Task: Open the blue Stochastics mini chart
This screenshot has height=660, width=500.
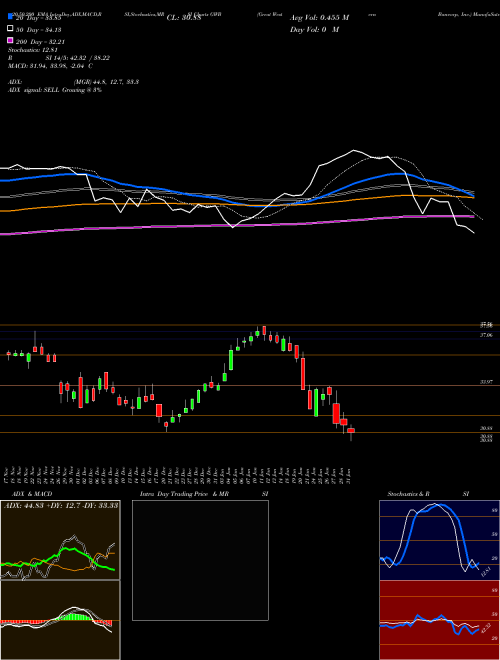Action: (x=439, y=540)
